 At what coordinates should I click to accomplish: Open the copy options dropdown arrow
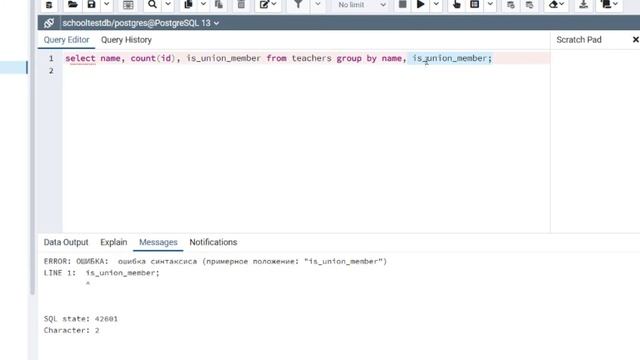[x=203, y=4]
